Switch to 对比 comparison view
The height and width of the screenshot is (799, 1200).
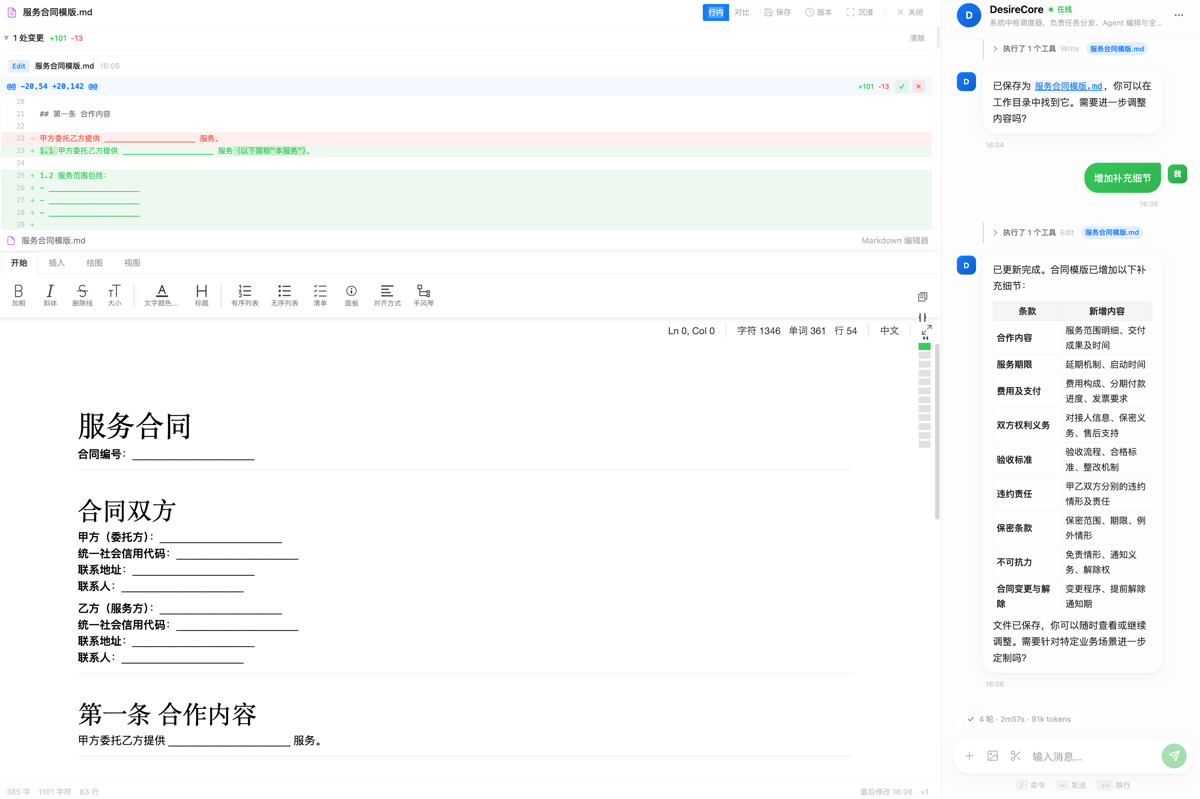pyautogui.click(x=744, y=12)
